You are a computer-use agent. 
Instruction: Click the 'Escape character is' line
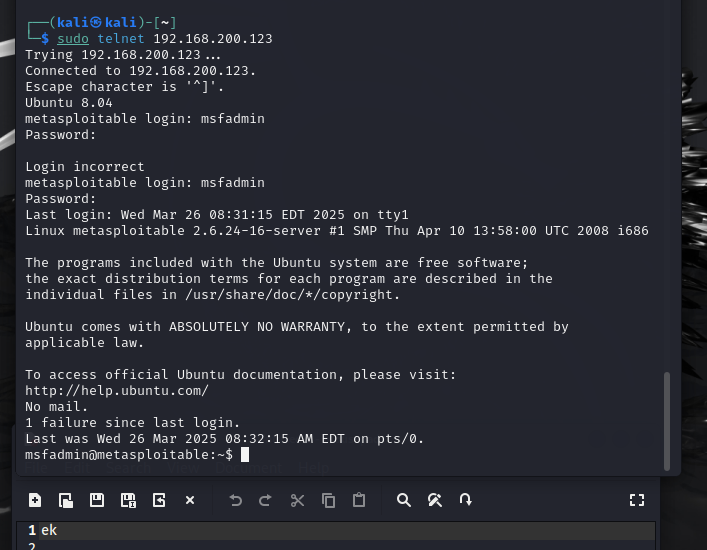coord(124,87)
